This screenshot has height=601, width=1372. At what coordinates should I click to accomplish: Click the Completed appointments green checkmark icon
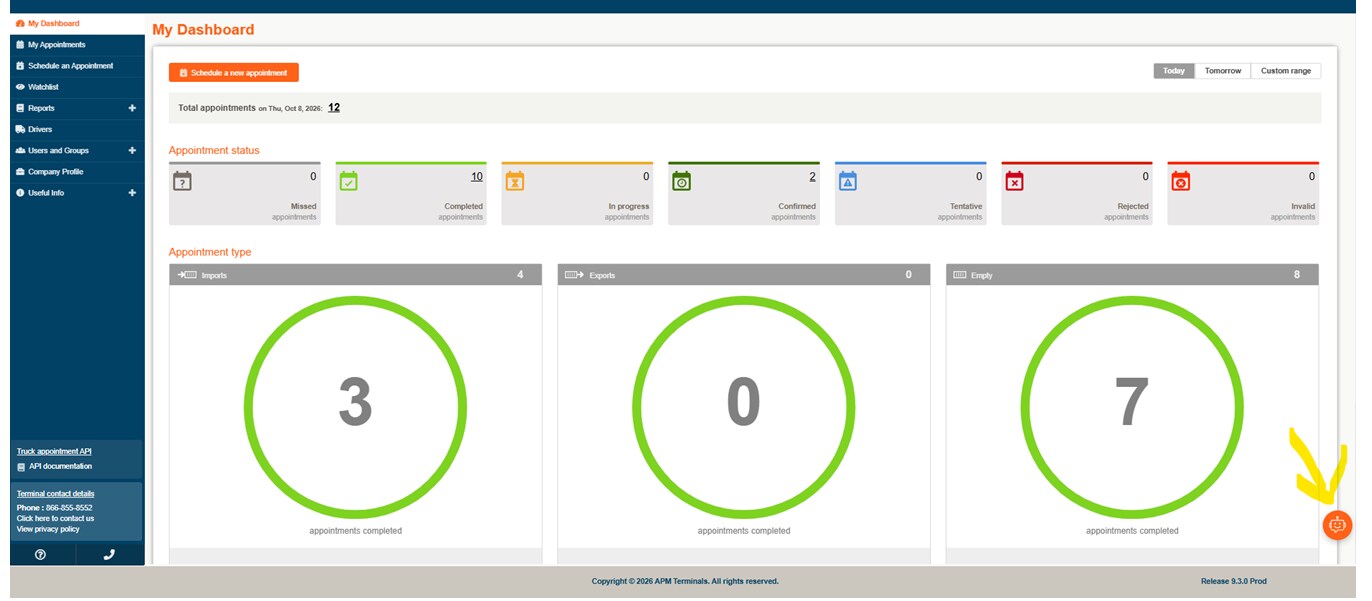click(x=348, y=181)
